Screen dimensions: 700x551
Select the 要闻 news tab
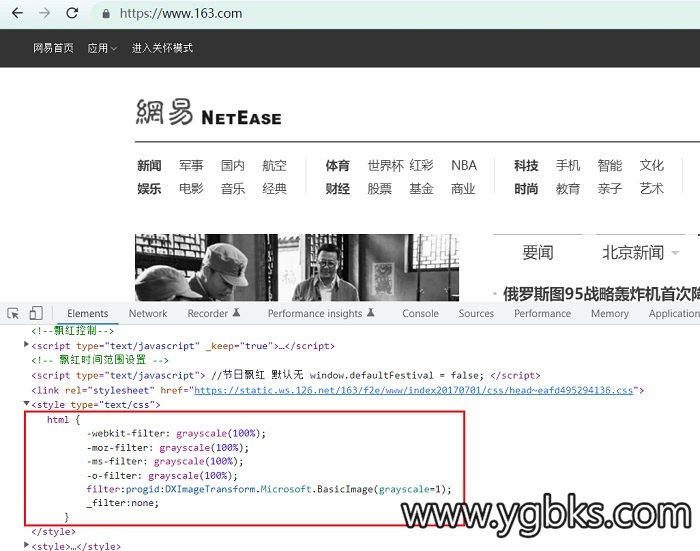[538, 253]
